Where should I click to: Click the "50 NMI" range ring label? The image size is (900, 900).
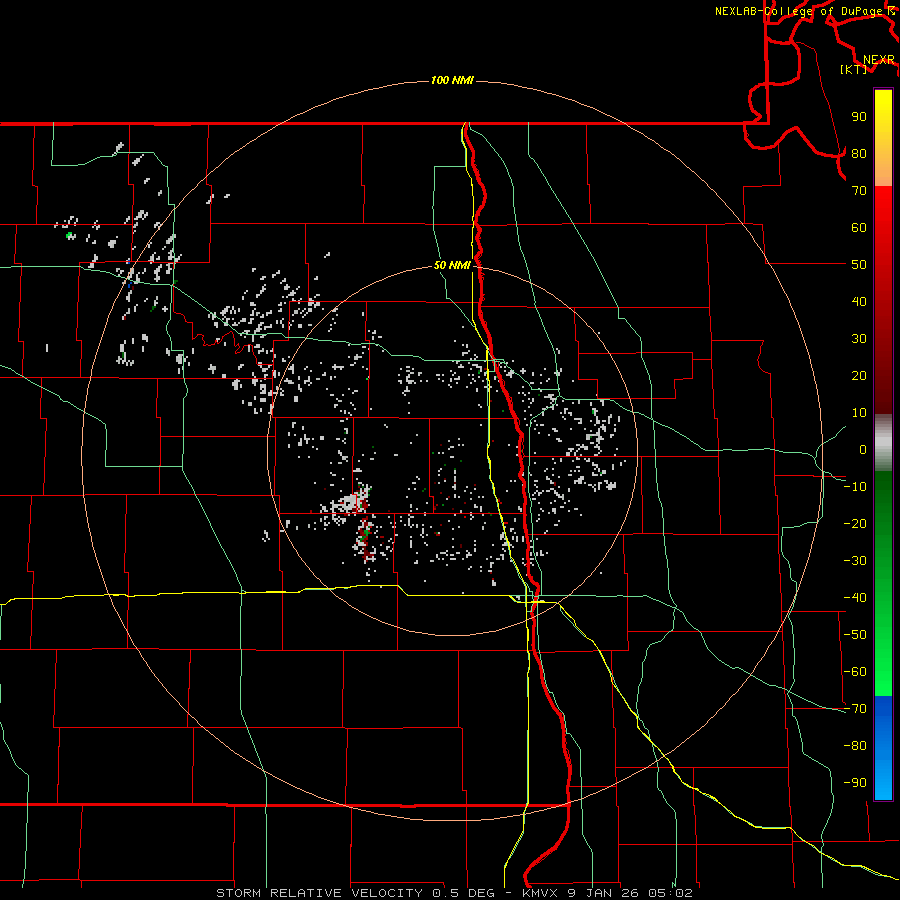(452, 265)
